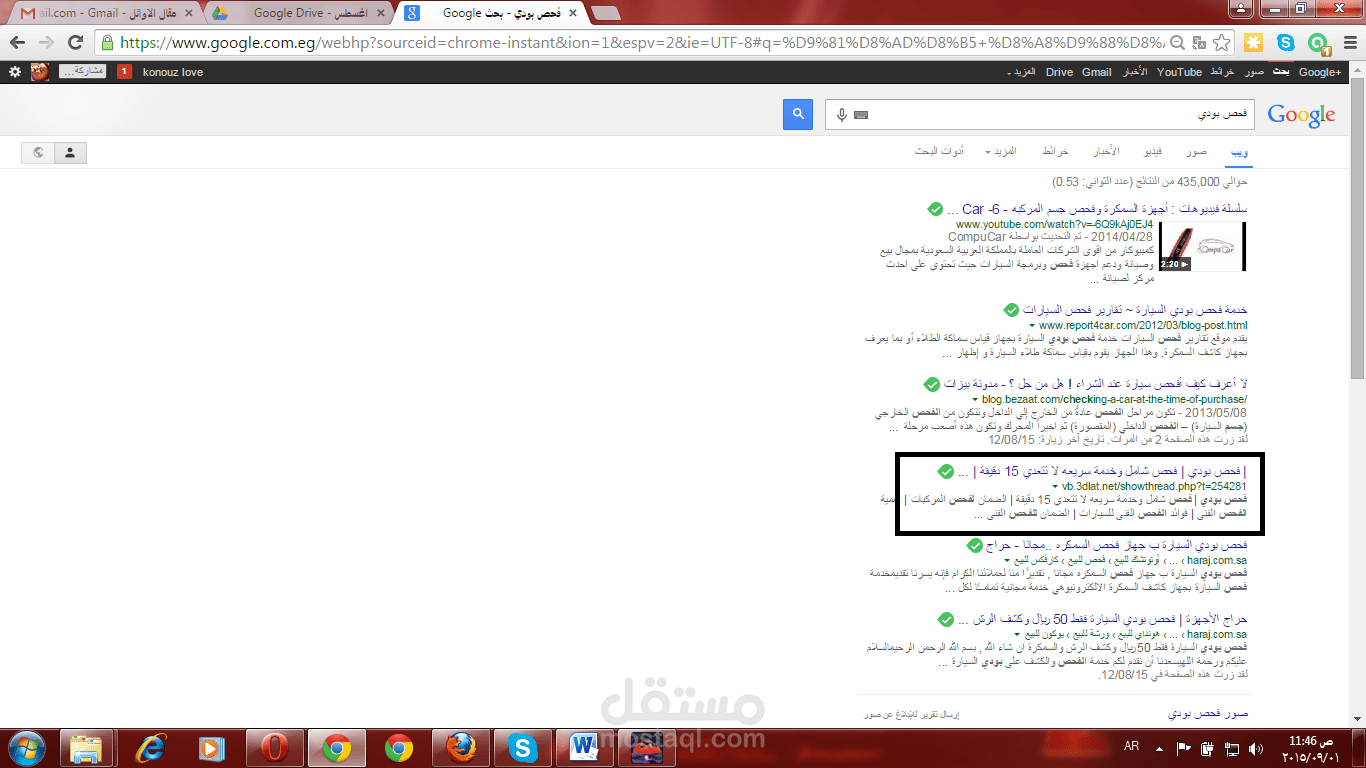Reload the page with the refresh button
This screenshot has height=768, width=1366.
[75, 42]
